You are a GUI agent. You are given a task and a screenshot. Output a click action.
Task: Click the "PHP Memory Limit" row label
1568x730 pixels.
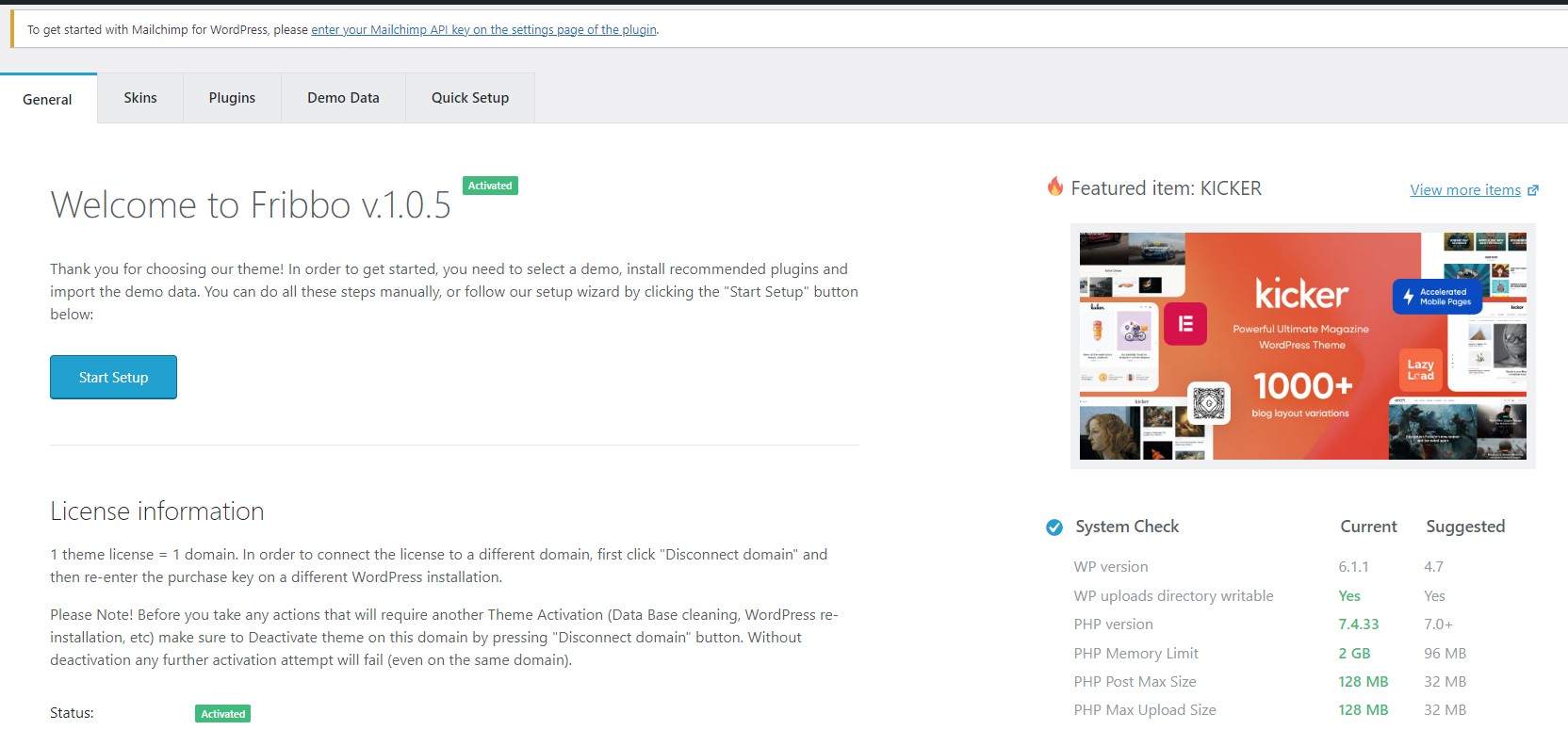click(1135, 654)
